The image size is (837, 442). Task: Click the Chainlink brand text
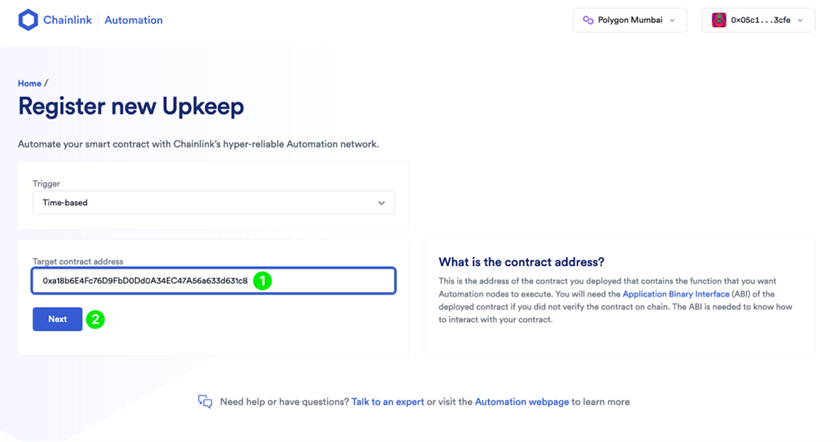coord(67,20)
